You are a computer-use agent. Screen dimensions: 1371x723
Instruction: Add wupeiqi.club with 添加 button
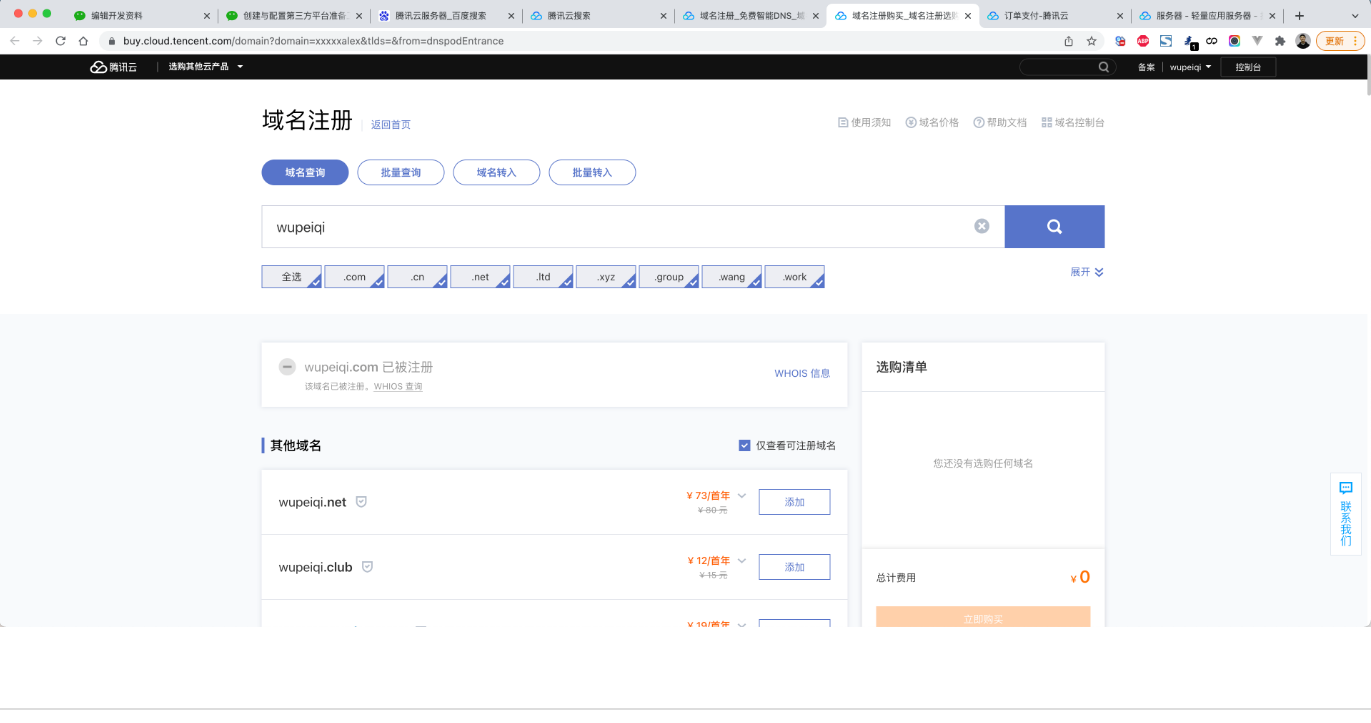click(794, 567)
